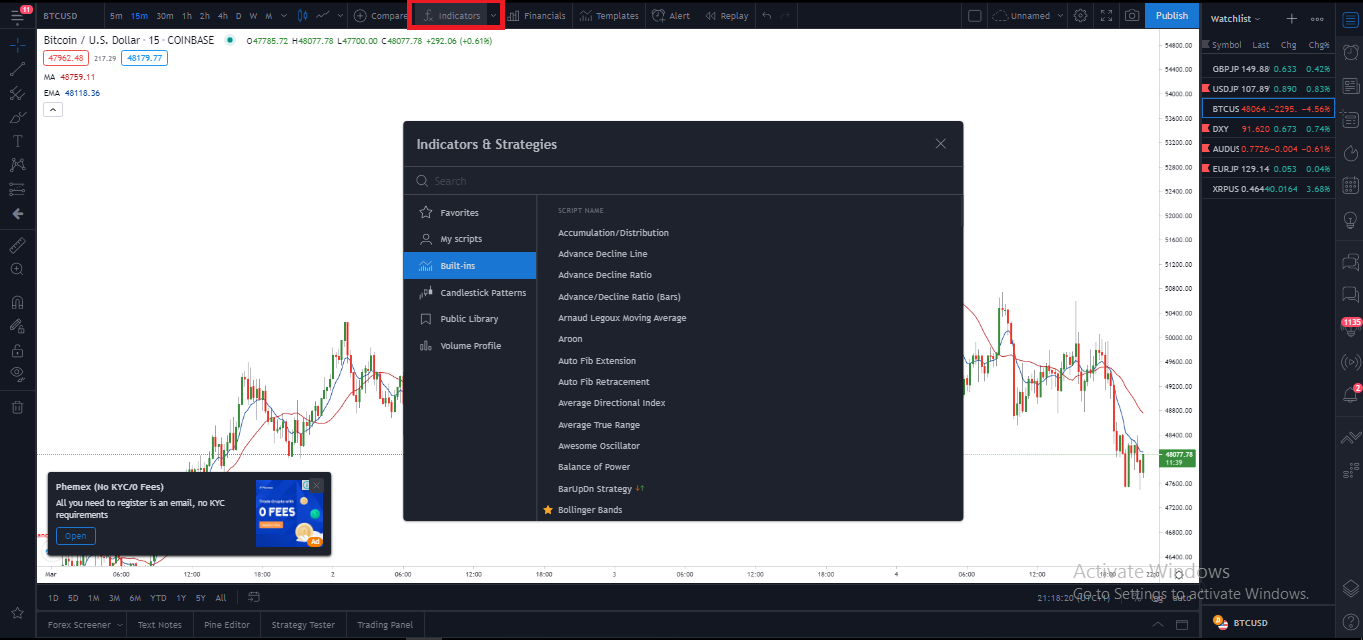This screenshot has height=640, width=1363.
Task: Open the pitchfork tools
Action: [x=17, y=93]
